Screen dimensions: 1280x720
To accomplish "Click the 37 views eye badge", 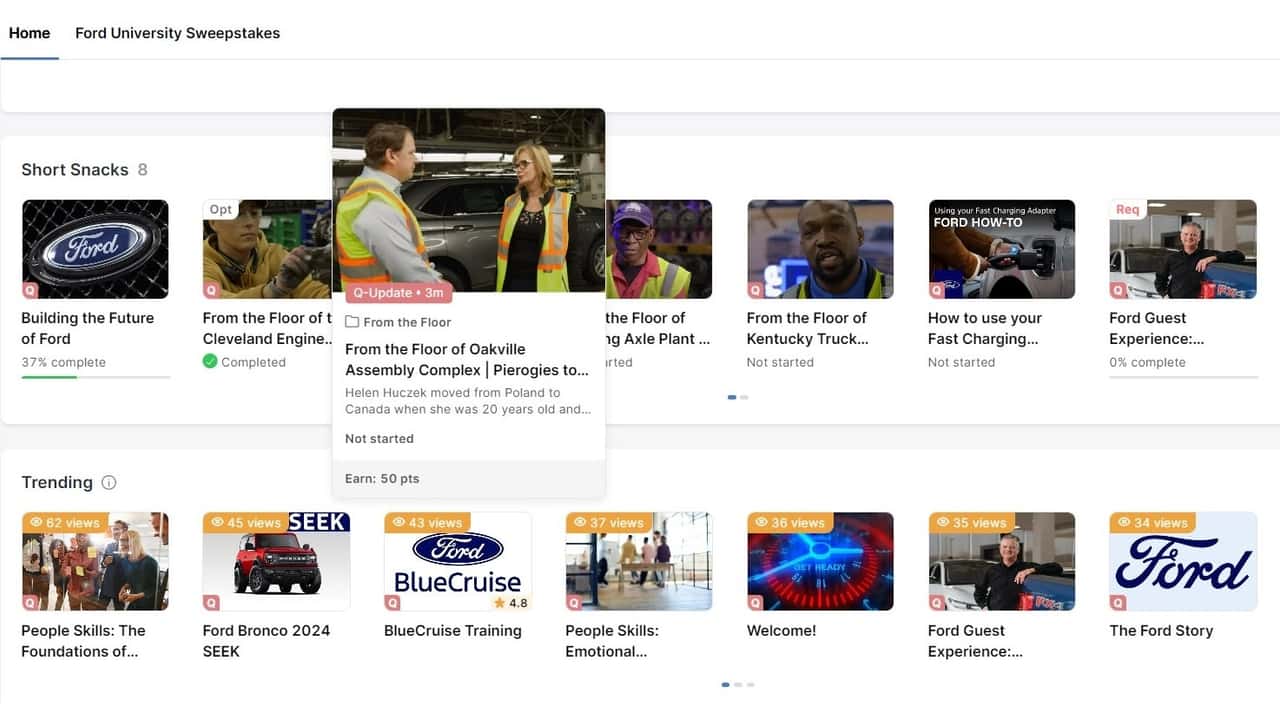I will click(609, 522).
